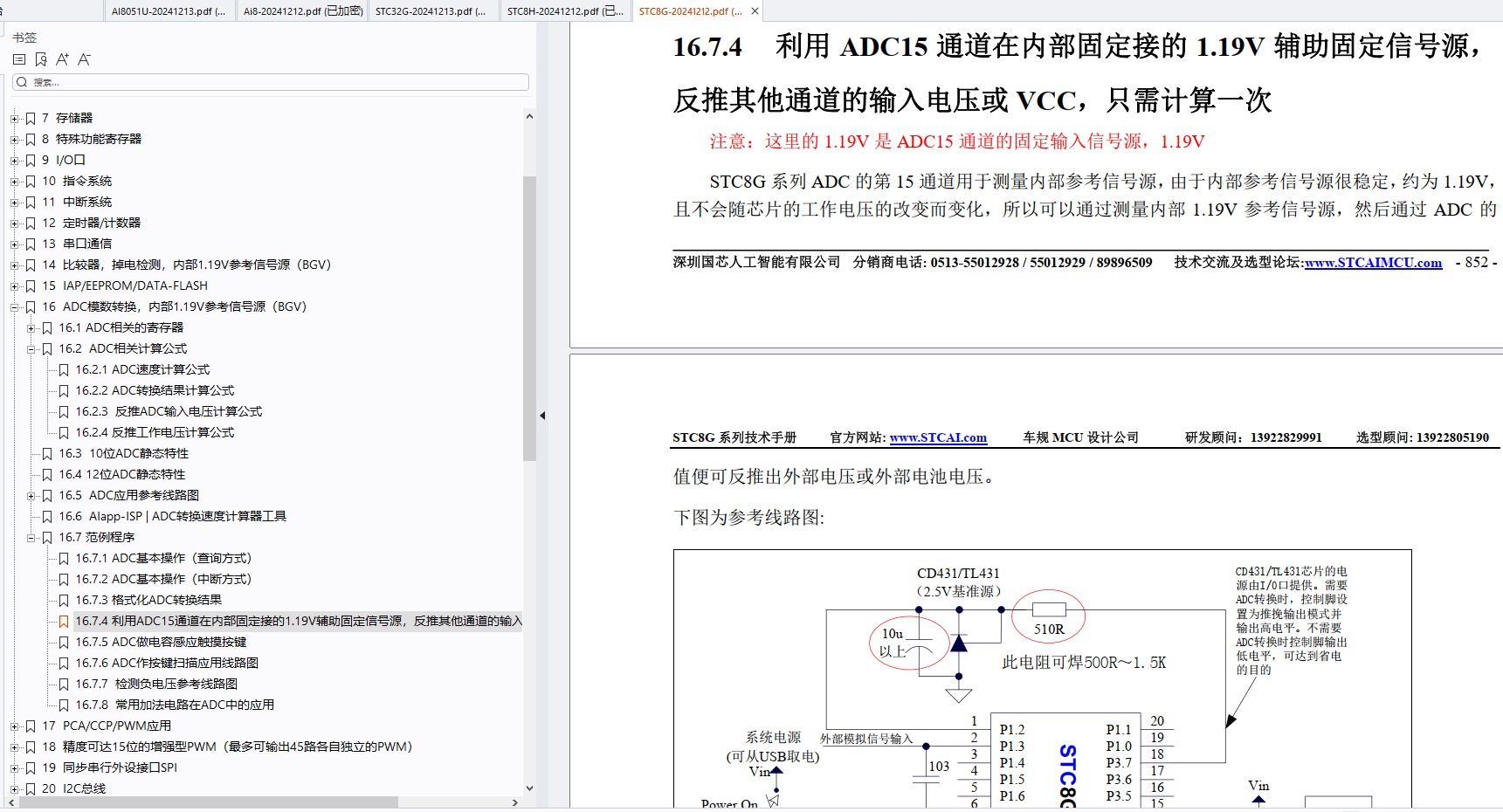Expand bookmark 7 存储器
Screen dimensions: 1503x812
pos(14,118)
